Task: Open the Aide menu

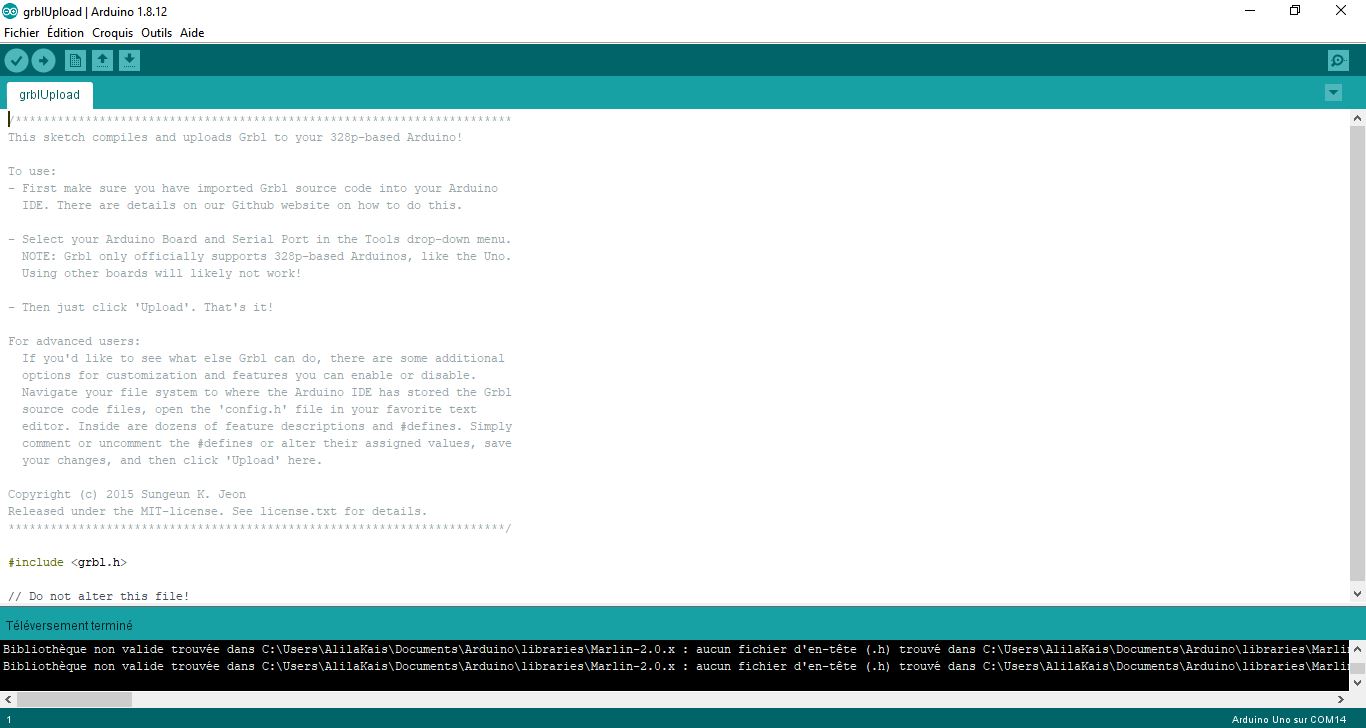Action: tap(192, 33)
